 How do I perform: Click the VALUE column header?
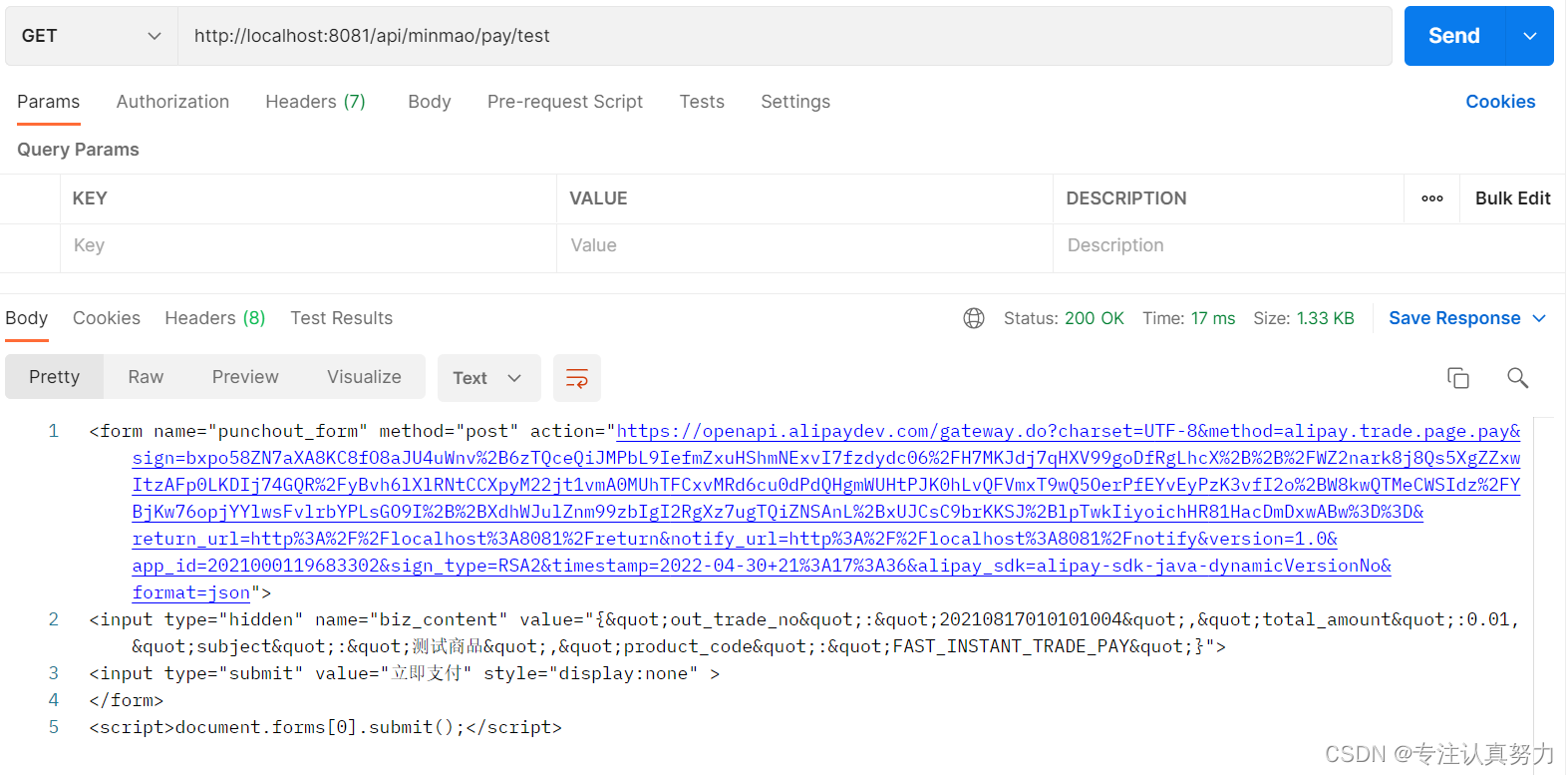(x=598, y=198)
